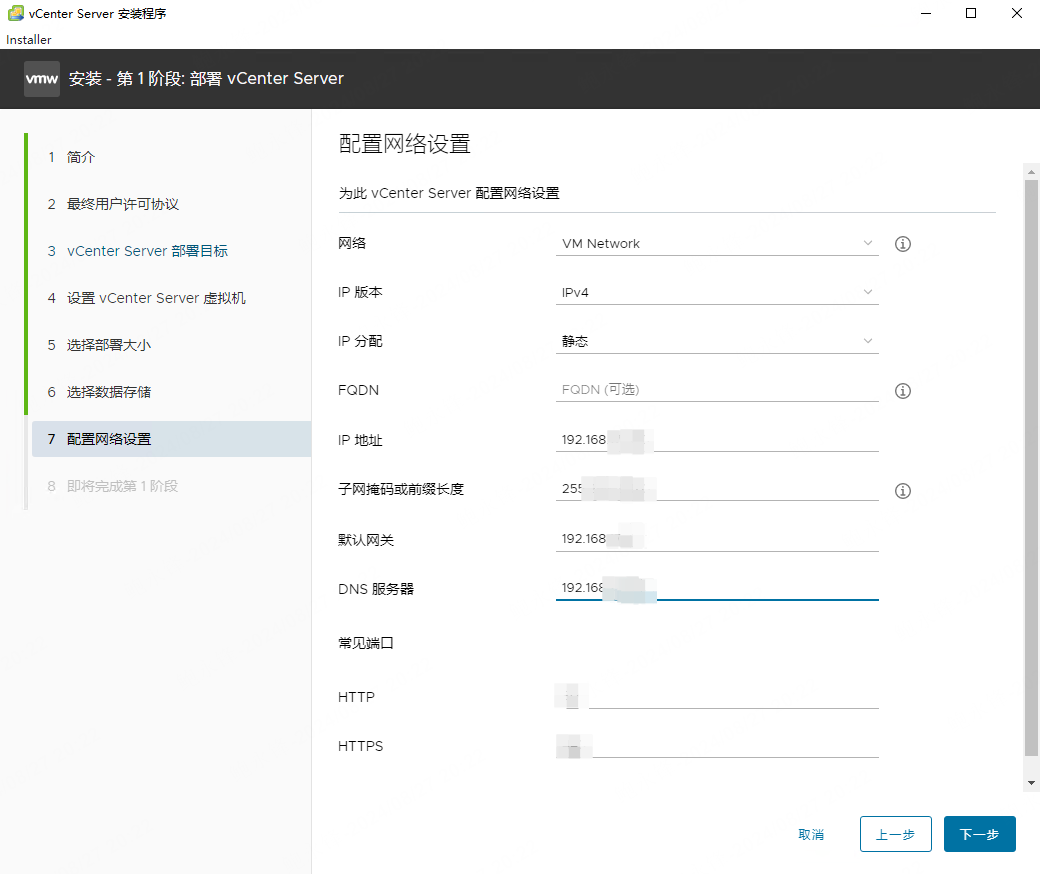Image resolution: width=1040 pixels, height=874 pixels.
Task: Click the 为此 vCenter Server 配置网络设置 description
Action: 449,193
